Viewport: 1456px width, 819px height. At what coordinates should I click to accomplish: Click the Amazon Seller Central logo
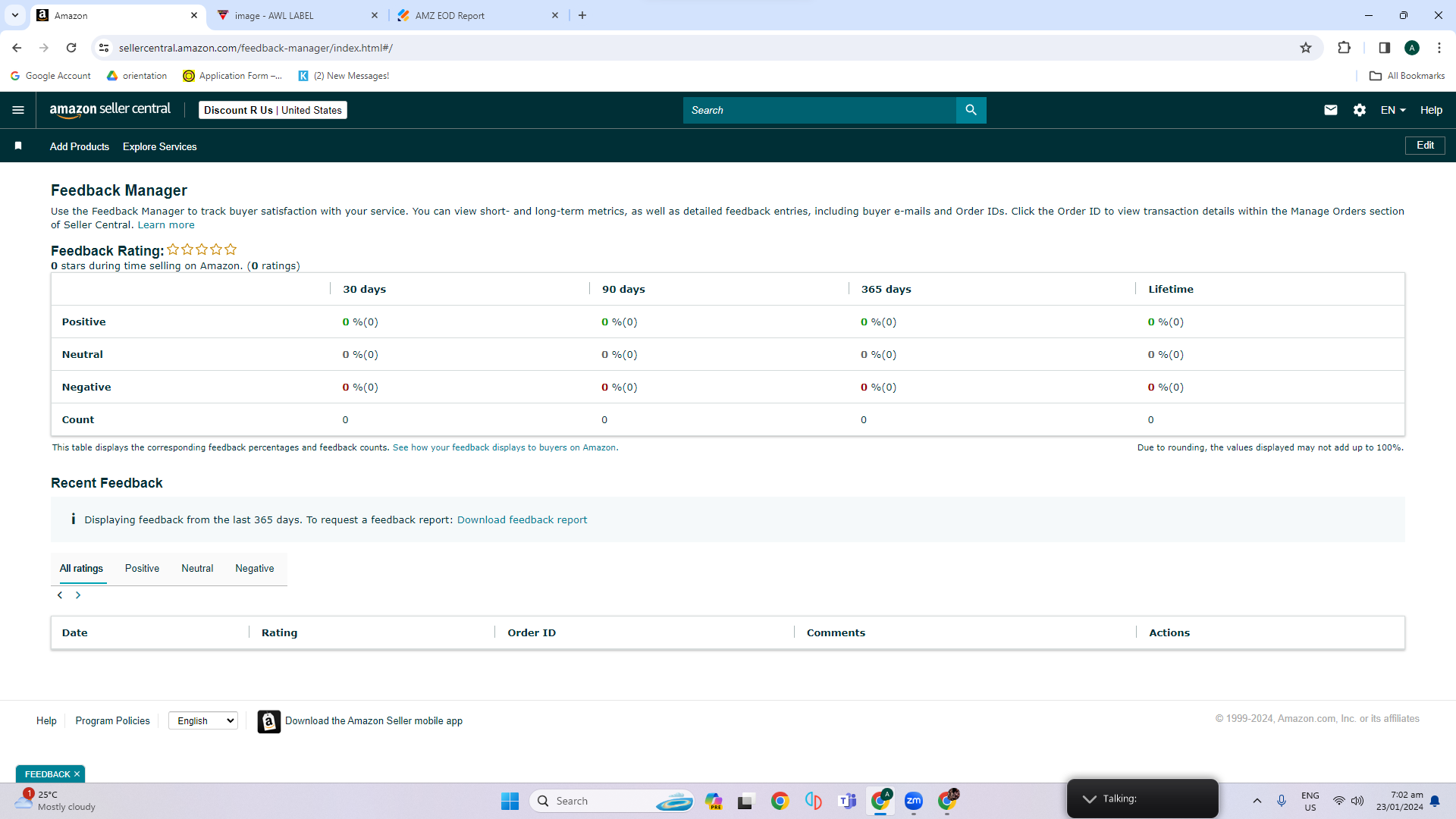point(110,110)
